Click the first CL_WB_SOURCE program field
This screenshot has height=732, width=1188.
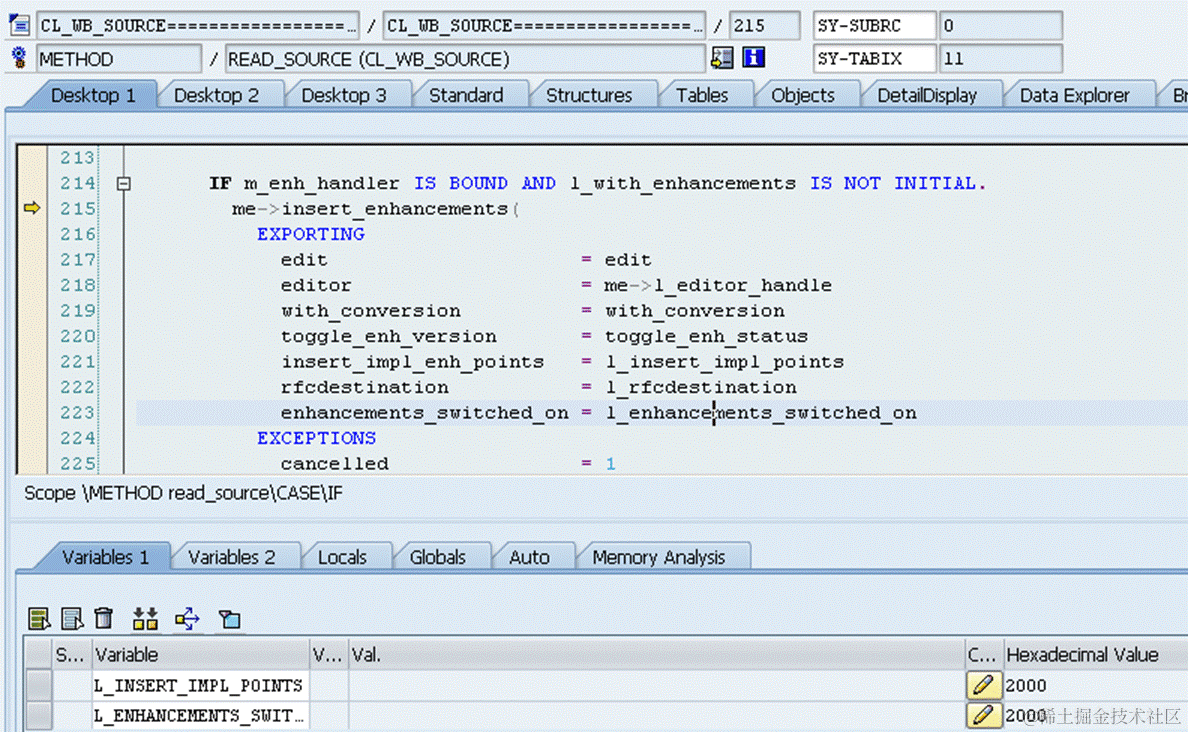coord(197,26)
